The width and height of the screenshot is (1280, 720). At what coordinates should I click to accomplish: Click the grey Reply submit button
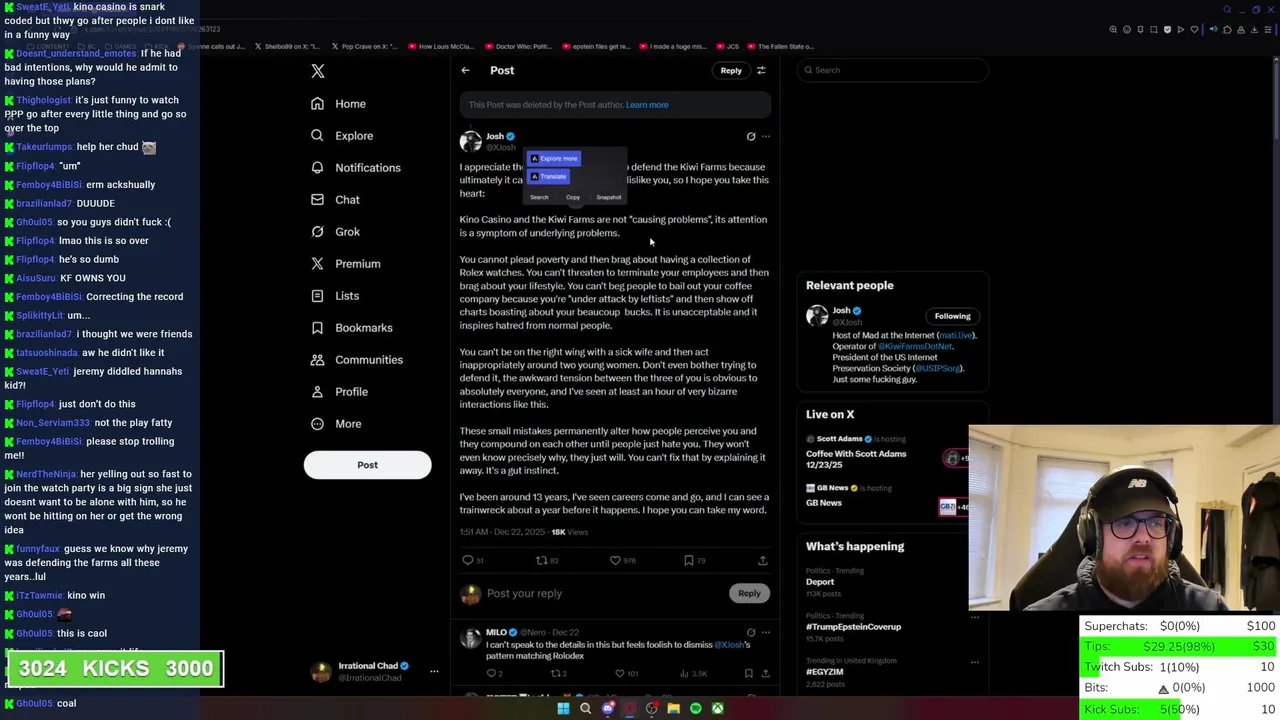tap(749, 594)
